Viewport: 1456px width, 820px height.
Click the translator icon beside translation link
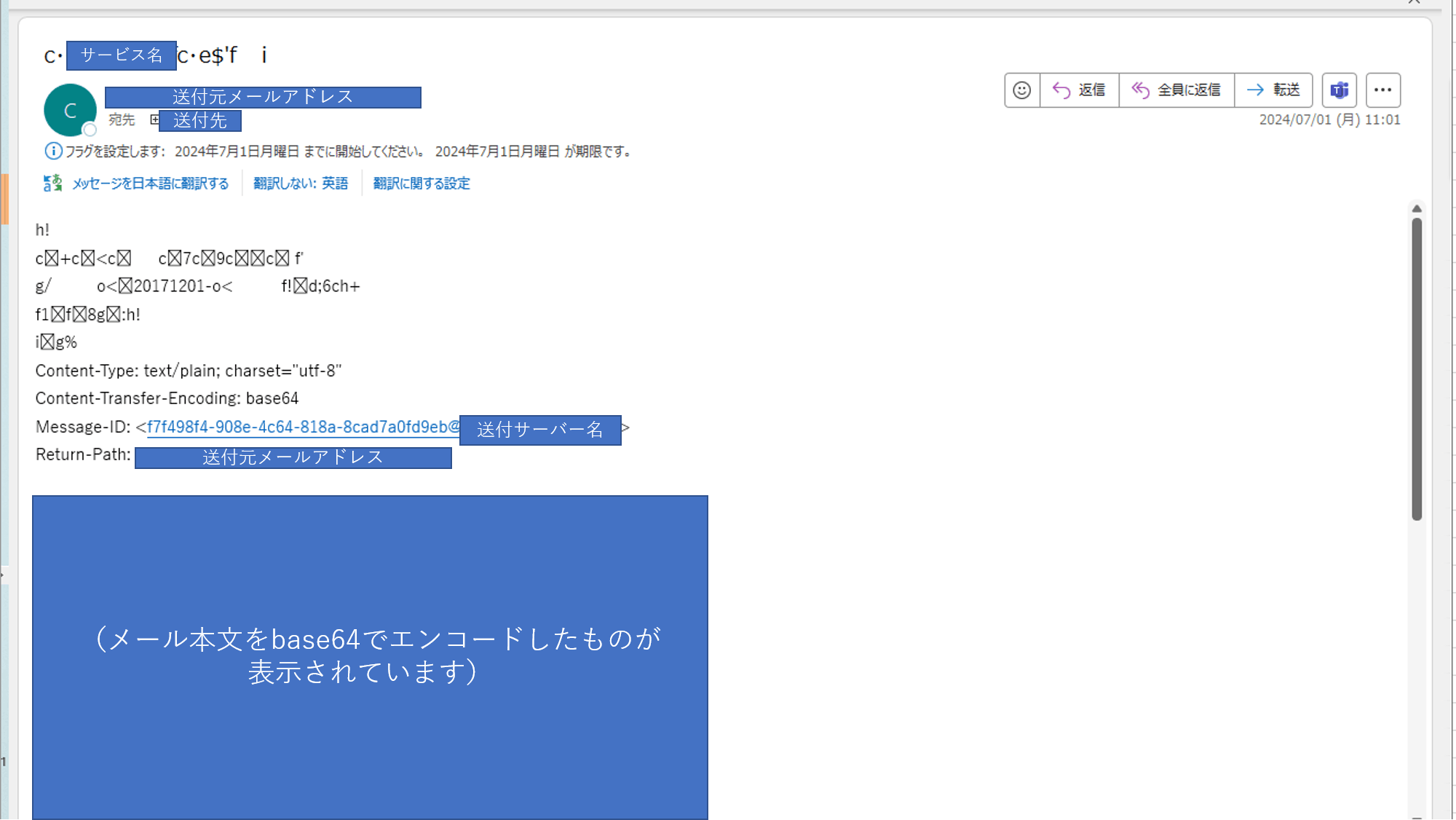tap(52, 184)
